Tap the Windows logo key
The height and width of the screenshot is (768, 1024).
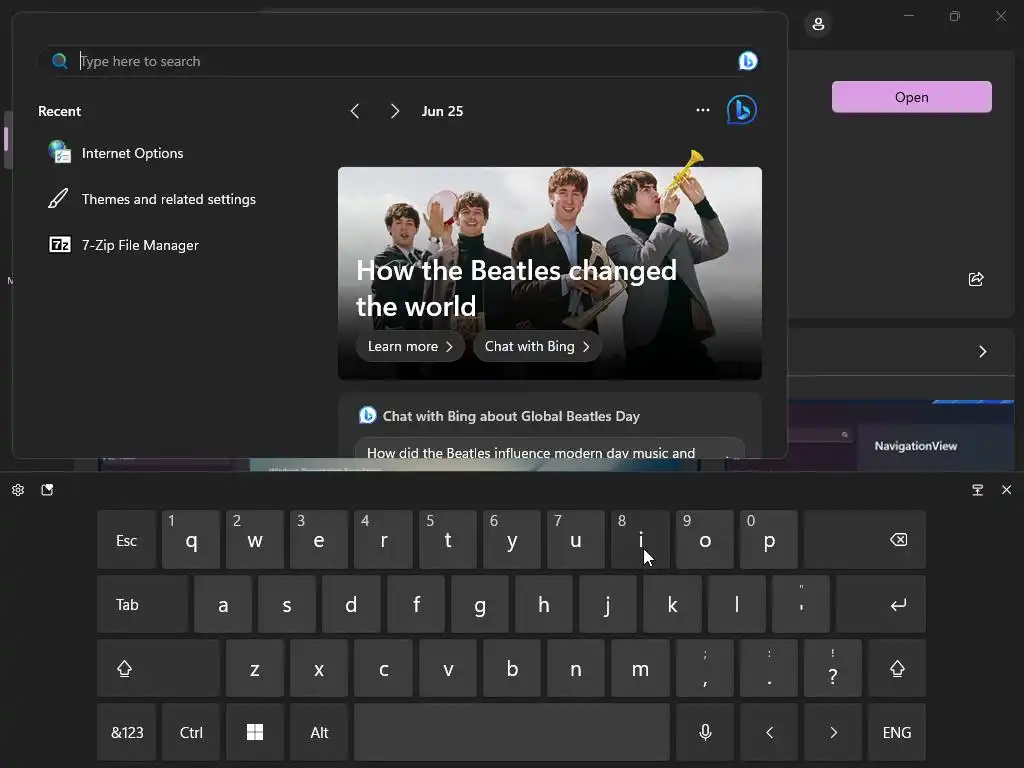click(x=255, y=732)
